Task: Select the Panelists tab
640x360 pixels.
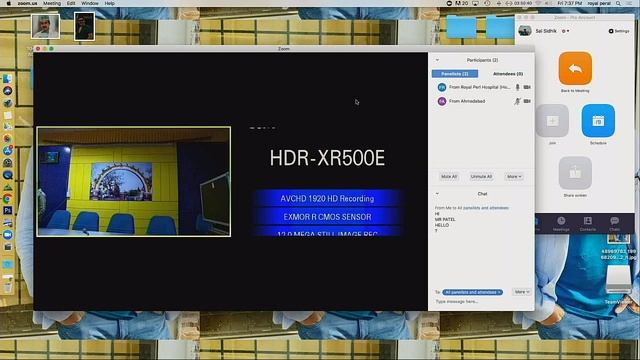Action: tap(455, 74)
